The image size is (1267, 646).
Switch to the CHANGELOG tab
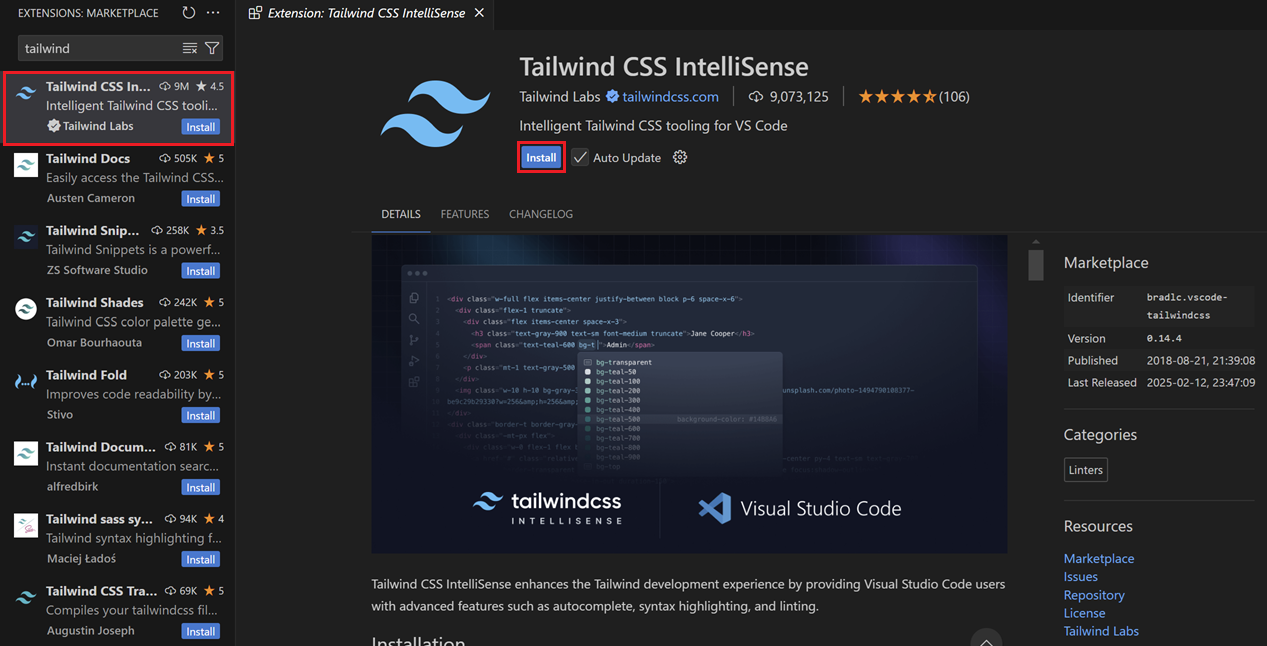tap(541, 214)
